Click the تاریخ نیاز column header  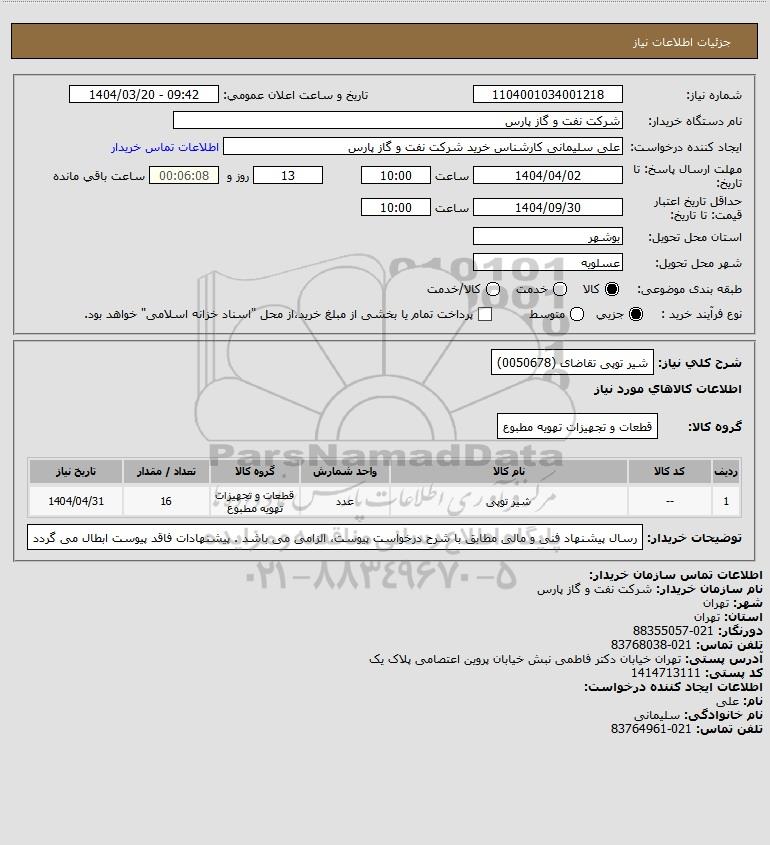(x=76, y=472)
